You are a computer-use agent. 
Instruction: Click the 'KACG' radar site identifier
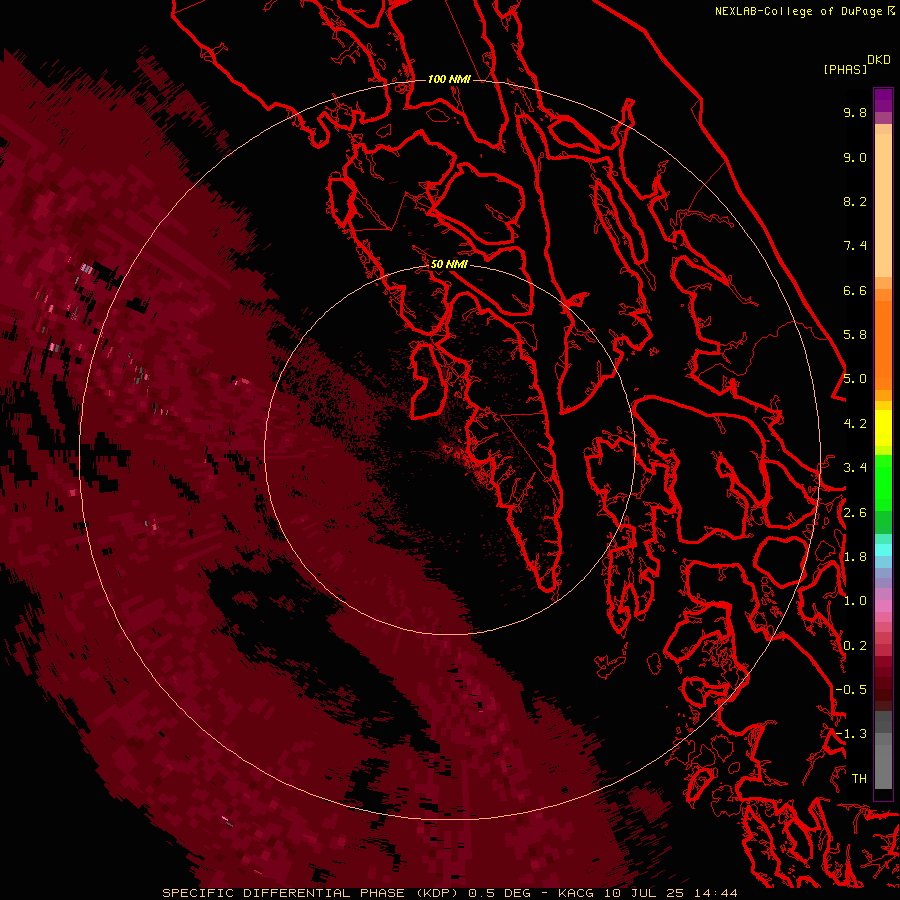[577, 893]
